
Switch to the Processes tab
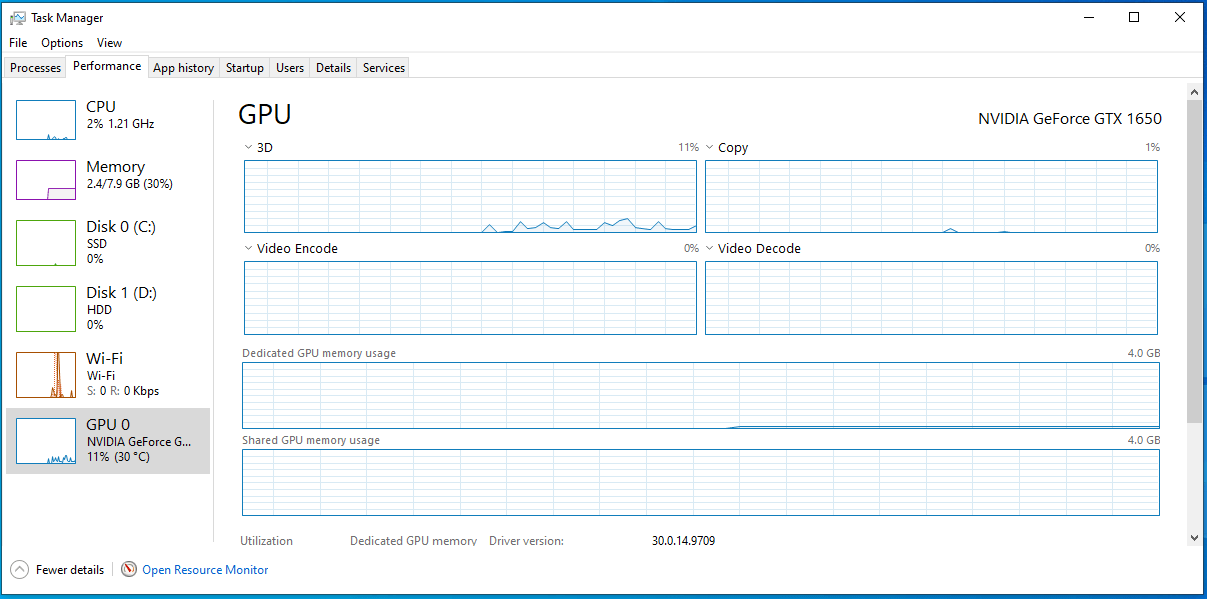36,68
